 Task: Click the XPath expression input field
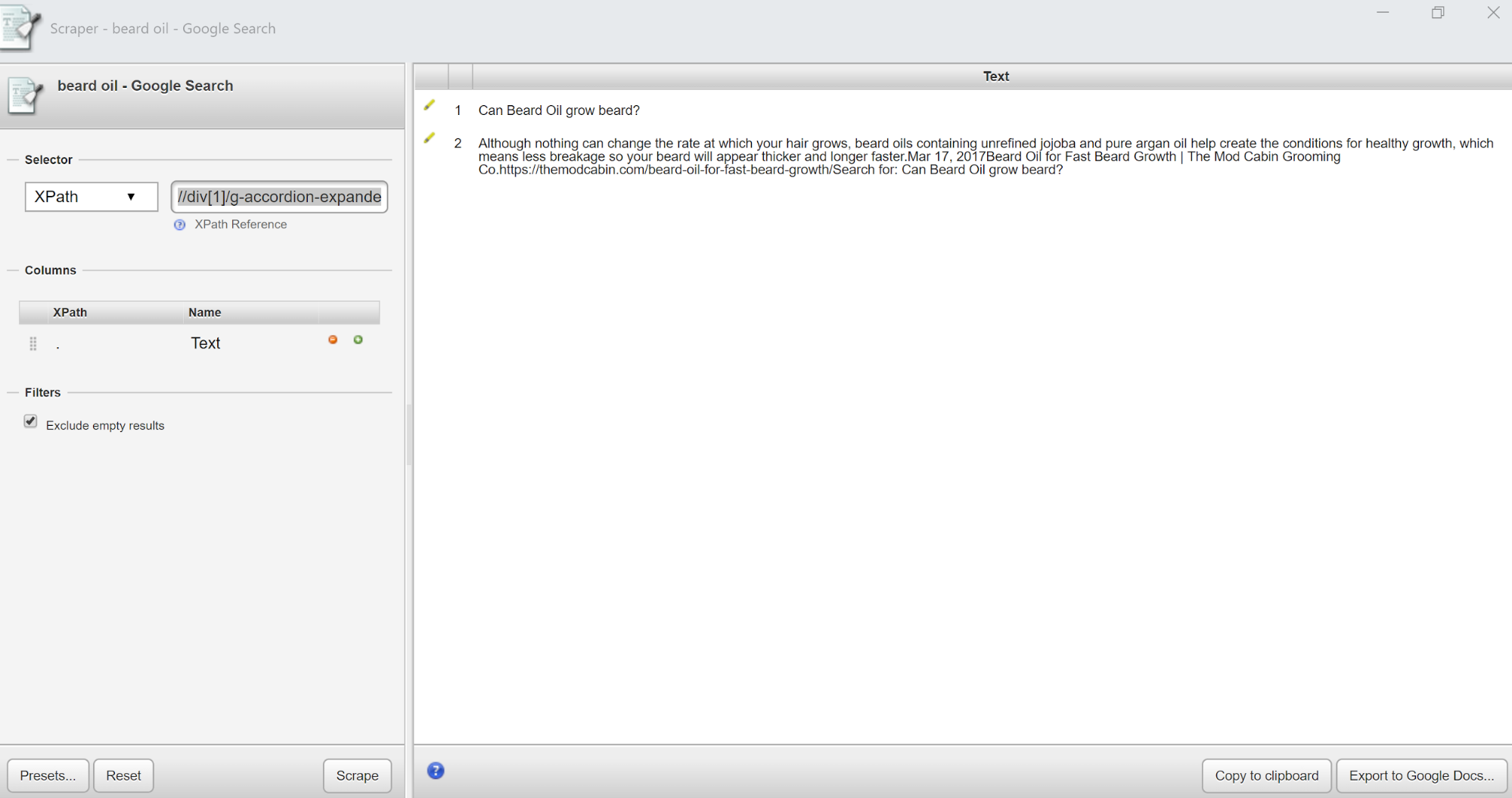(279, 197)
